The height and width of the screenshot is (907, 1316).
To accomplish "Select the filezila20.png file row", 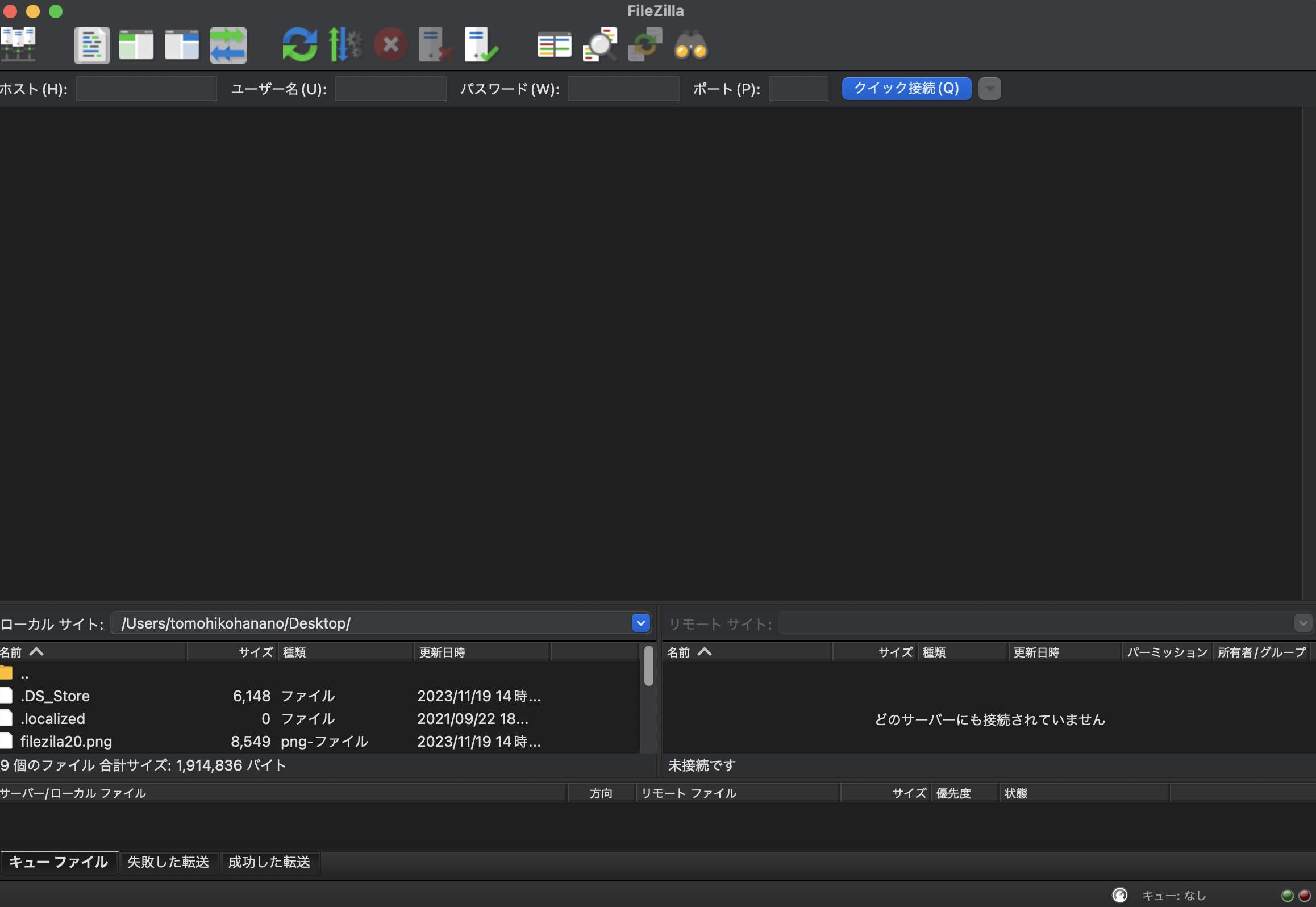I will [x=319, y=742].
